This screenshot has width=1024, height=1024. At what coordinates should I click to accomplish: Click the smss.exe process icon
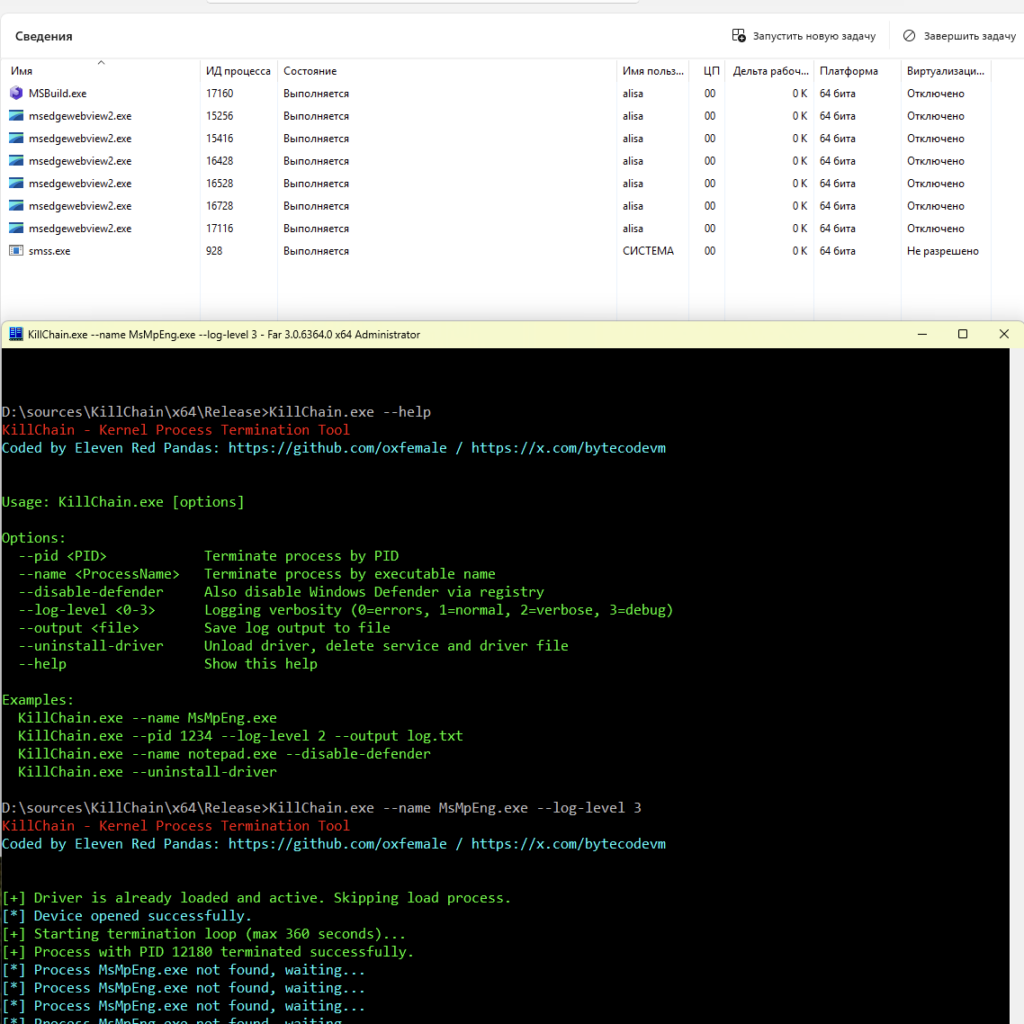point(16,251)
